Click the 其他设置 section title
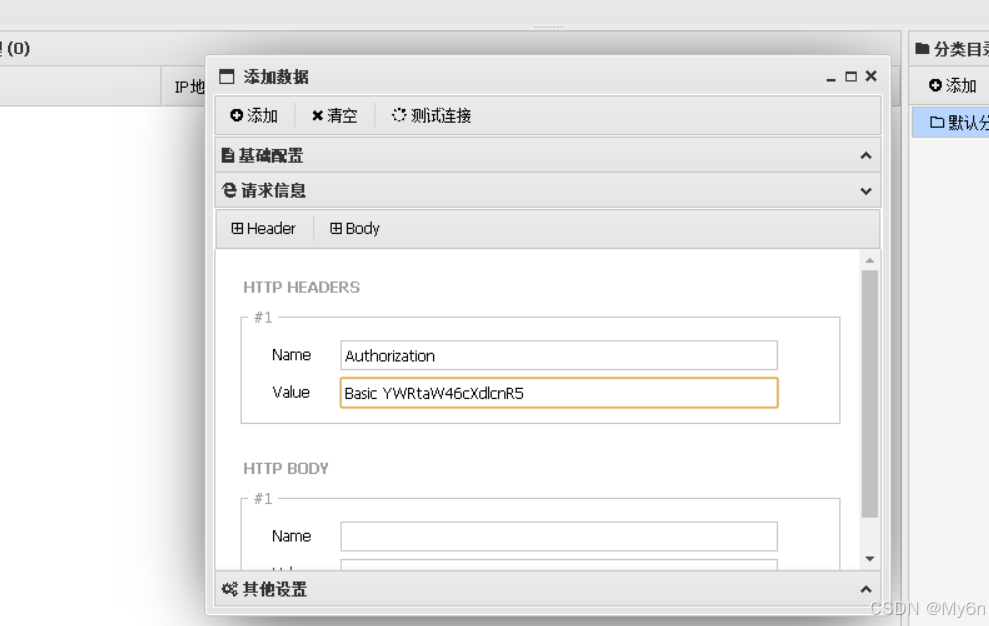Image resolution: width=989 pixels, height=626 pixels. tap(274, 589)
